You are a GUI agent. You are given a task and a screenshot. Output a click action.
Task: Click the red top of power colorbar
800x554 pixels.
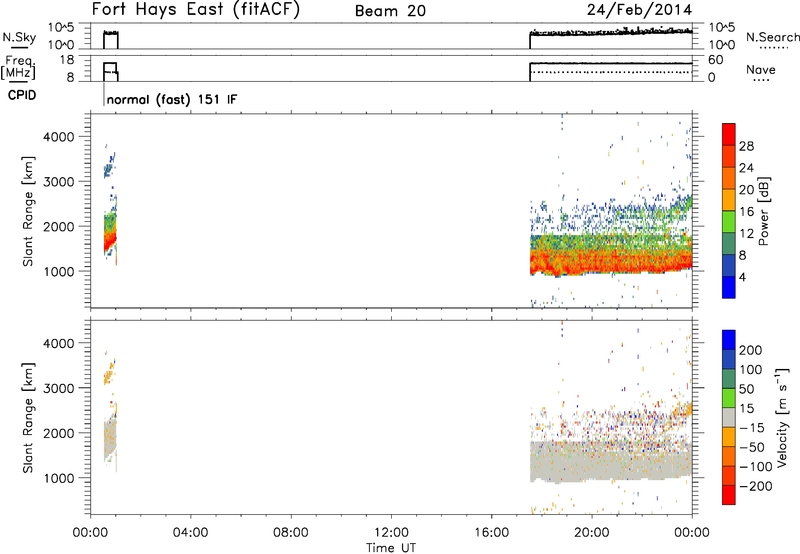[729, 134]
